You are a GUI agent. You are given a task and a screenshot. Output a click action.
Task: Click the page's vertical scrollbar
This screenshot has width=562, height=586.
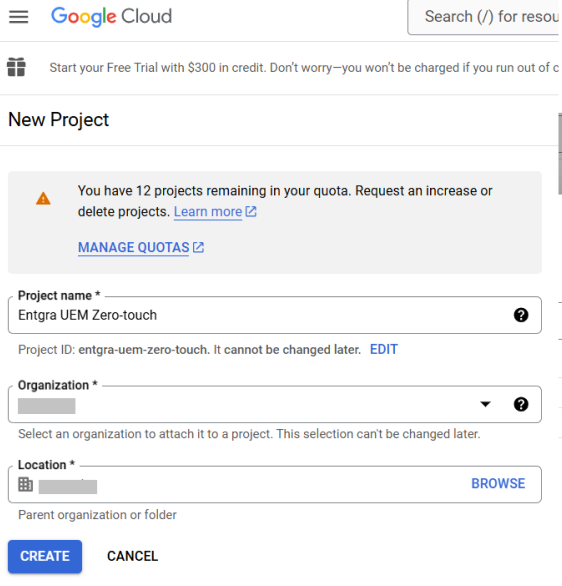click(x=560, y=153)
